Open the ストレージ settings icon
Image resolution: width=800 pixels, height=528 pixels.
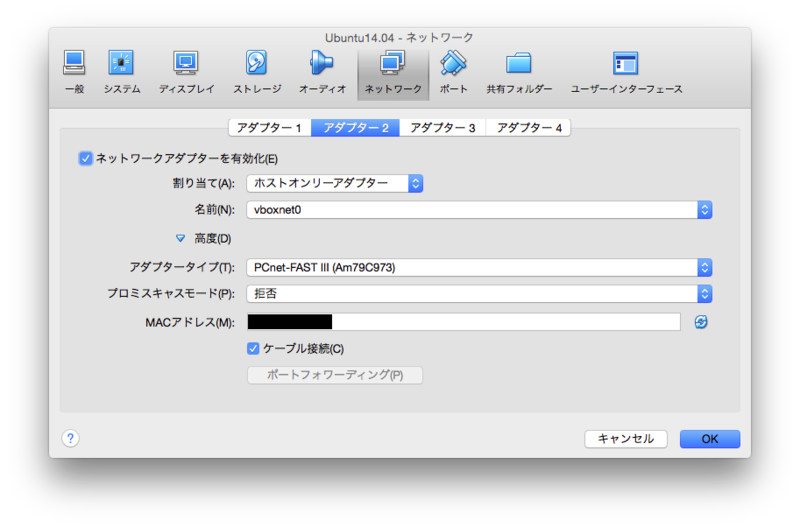[x=257, y=72]
